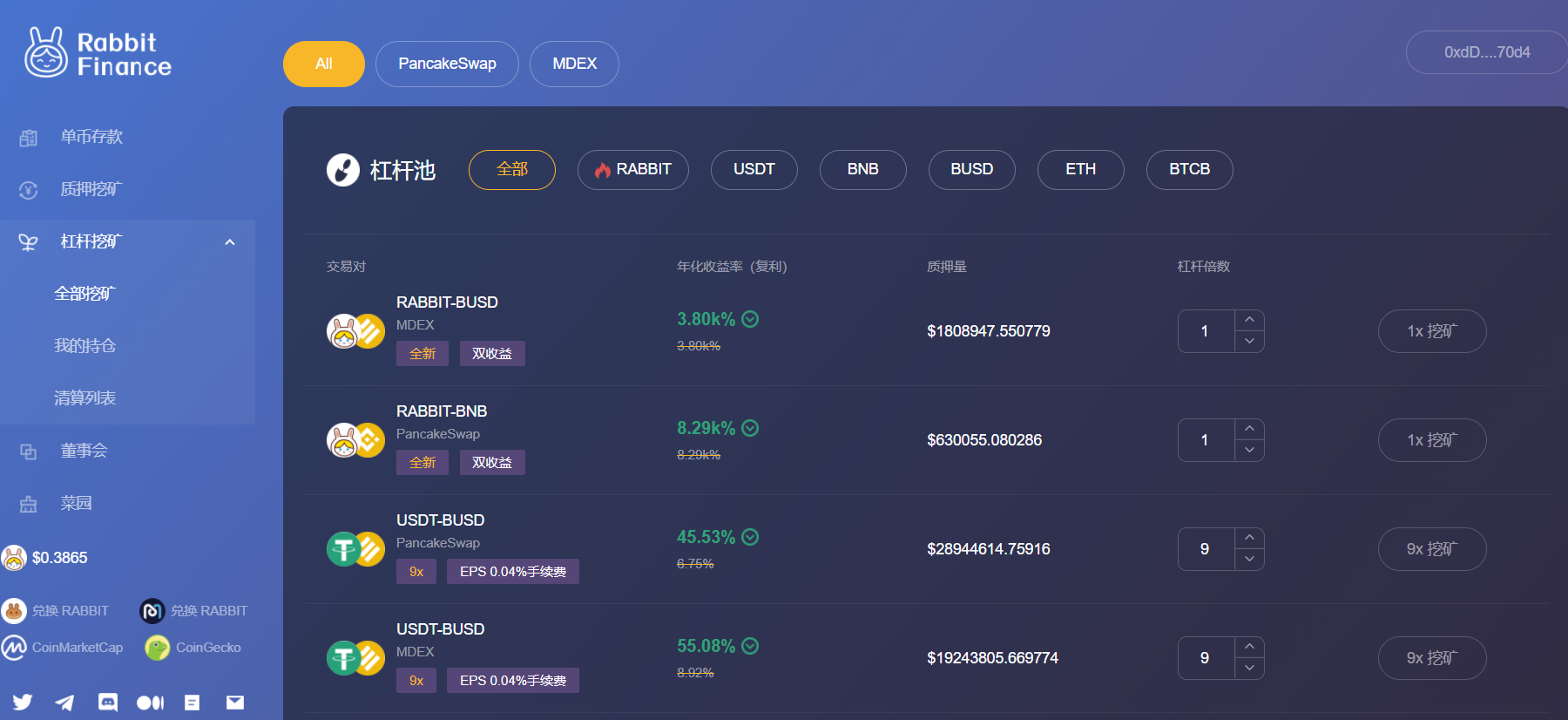The width and height of the screenshot is (1568, 720).
Task: Click EPS 0.04%手续费 tag on MDEX row
Action: (513, 681)
